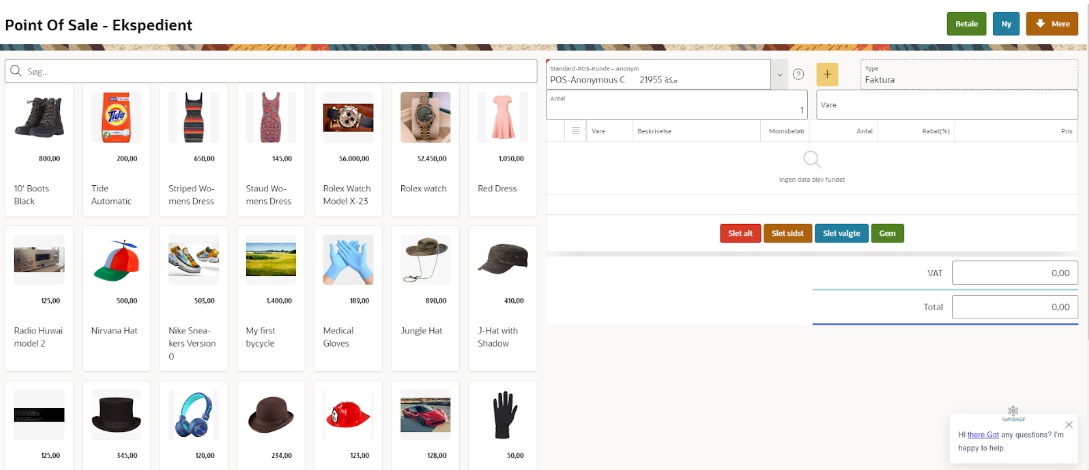The width and height of the screenshot is (1089, 470).
Task: Start a new sale with Ny
Action: (x=1006, y=24)
